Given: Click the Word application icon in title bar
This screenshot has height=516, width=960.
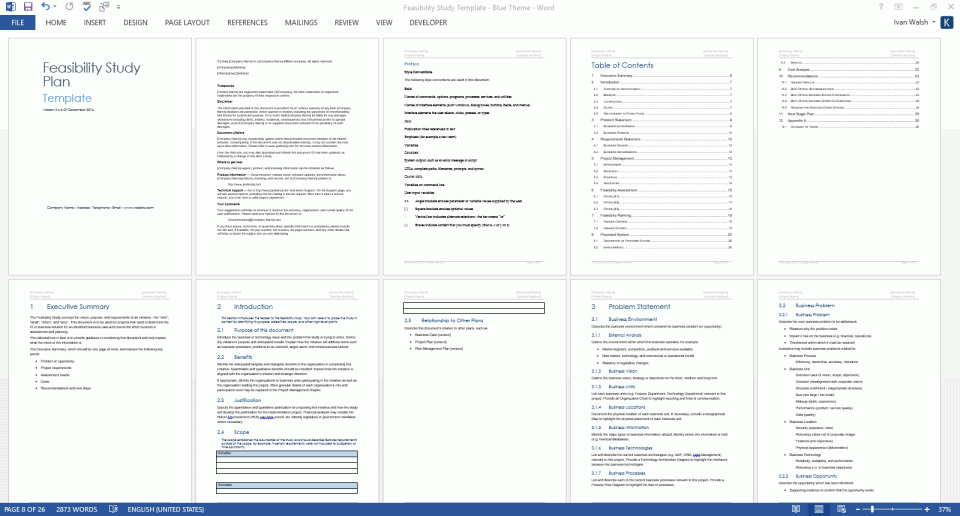Looking at the screenshot, I should (10, 7).
